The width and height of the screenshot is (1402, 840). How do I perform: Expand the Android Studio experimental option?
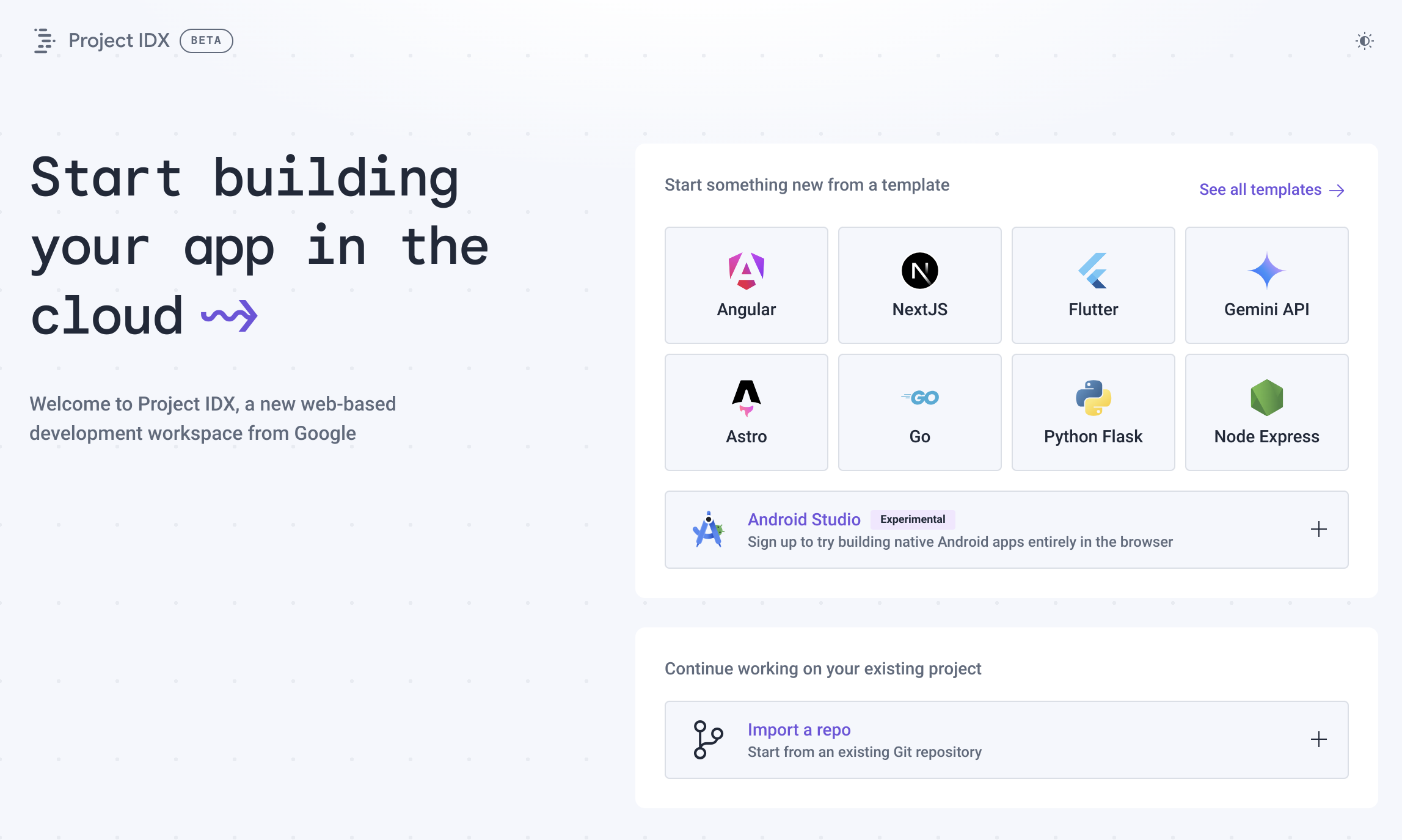(1318, 529)
